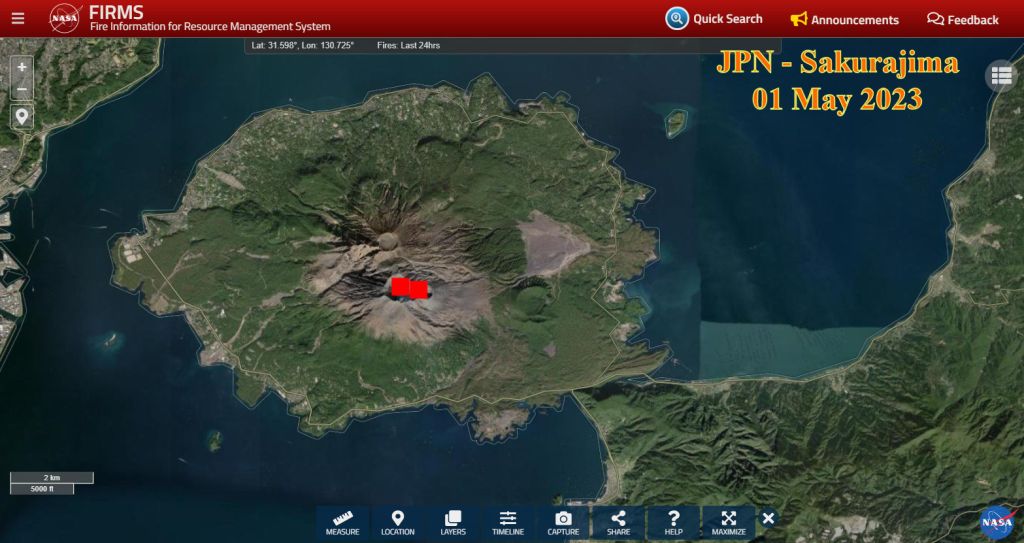Open the Layers panel
This screenshot has width=1024, height=543.
click(x=453, y=522)
